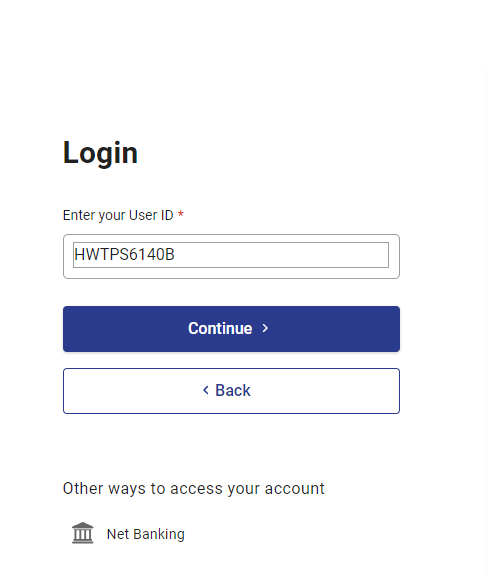Click the Login page heading

(x=100, y=153)
